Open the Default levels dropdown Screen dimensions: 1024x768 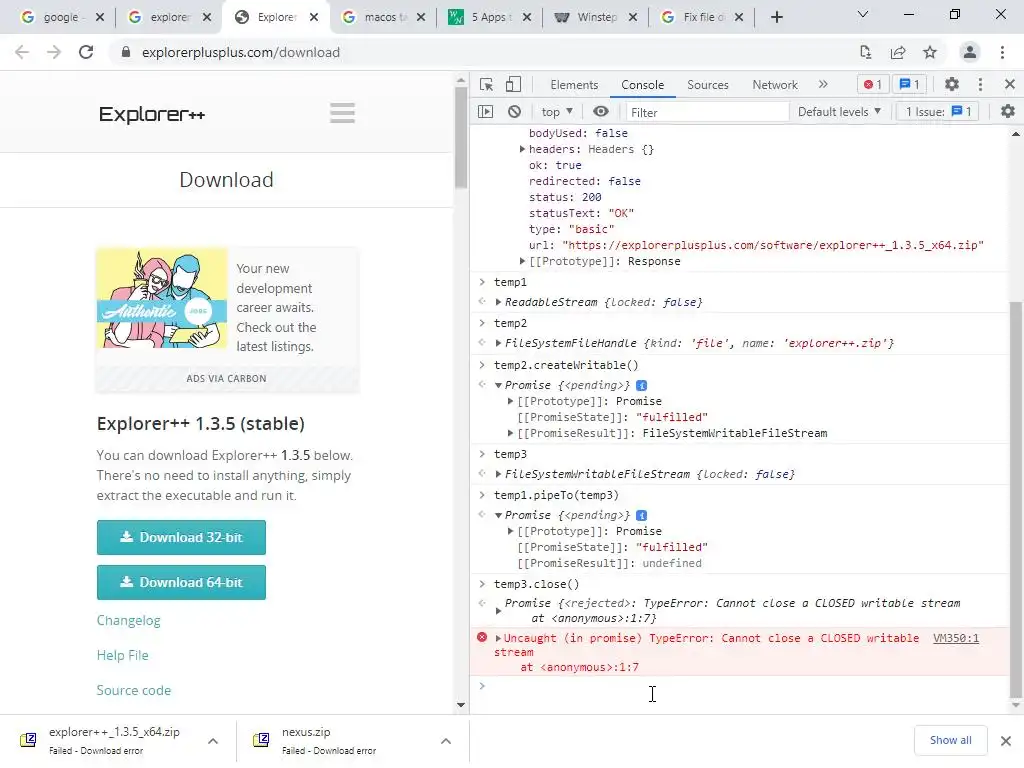pos(839,112)
